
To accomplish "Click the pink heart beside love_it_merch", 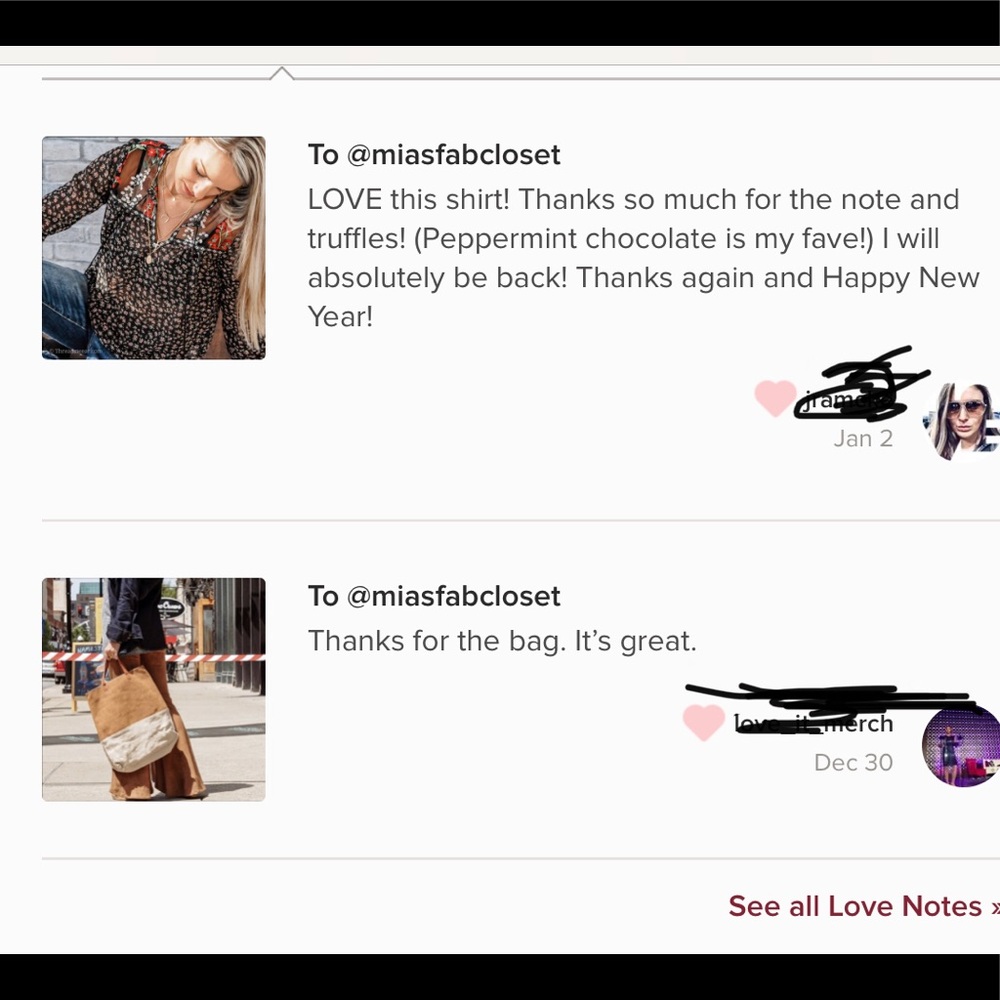I will click(703, 723).
